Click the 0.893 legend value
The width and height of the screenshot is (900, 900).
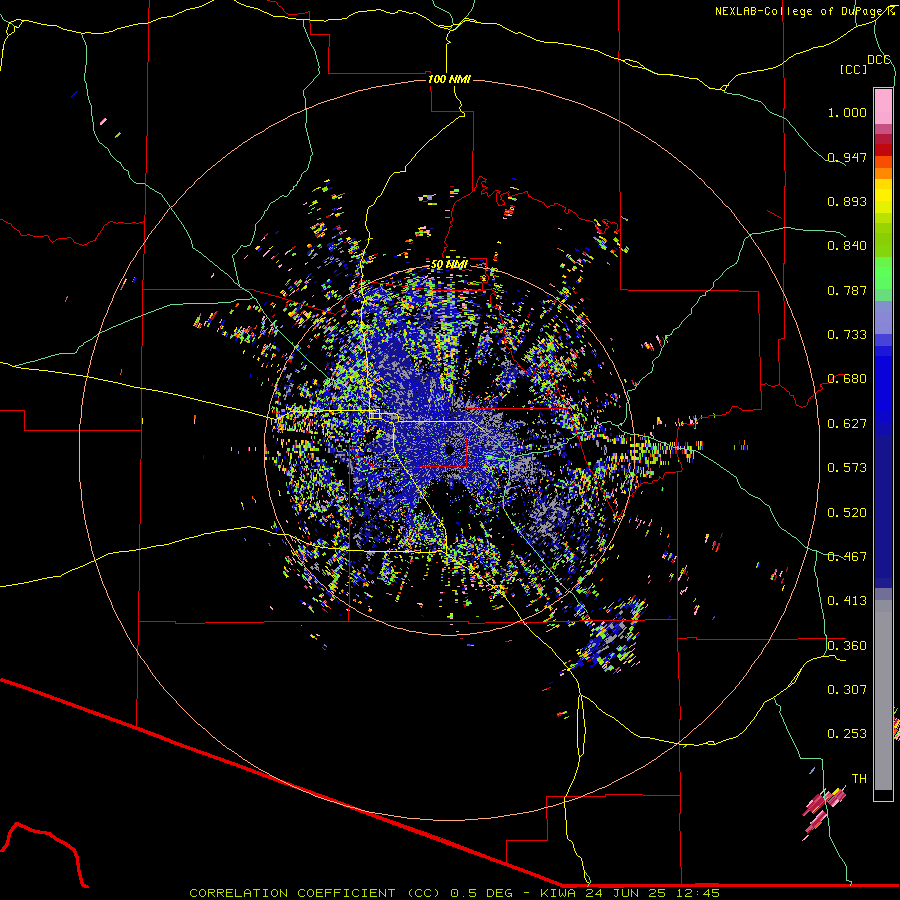click(x=847, y=201)
